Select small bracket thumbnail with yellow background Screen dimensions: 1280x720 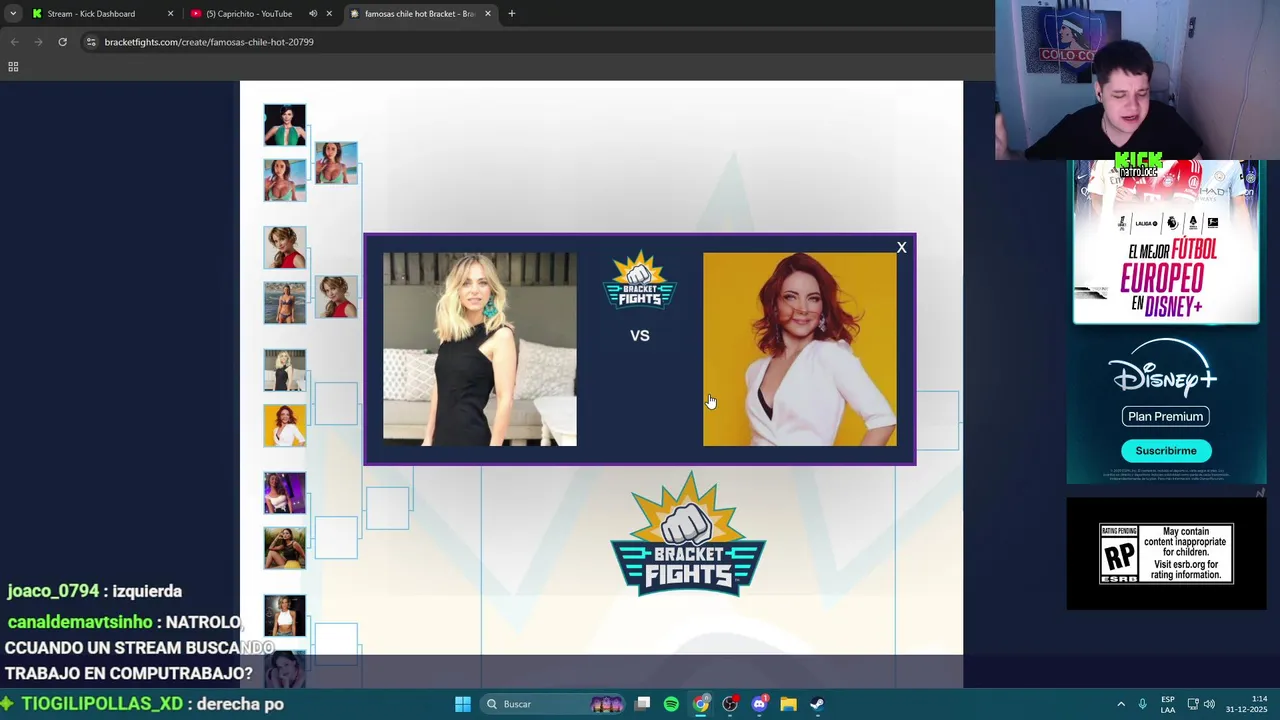285,425
